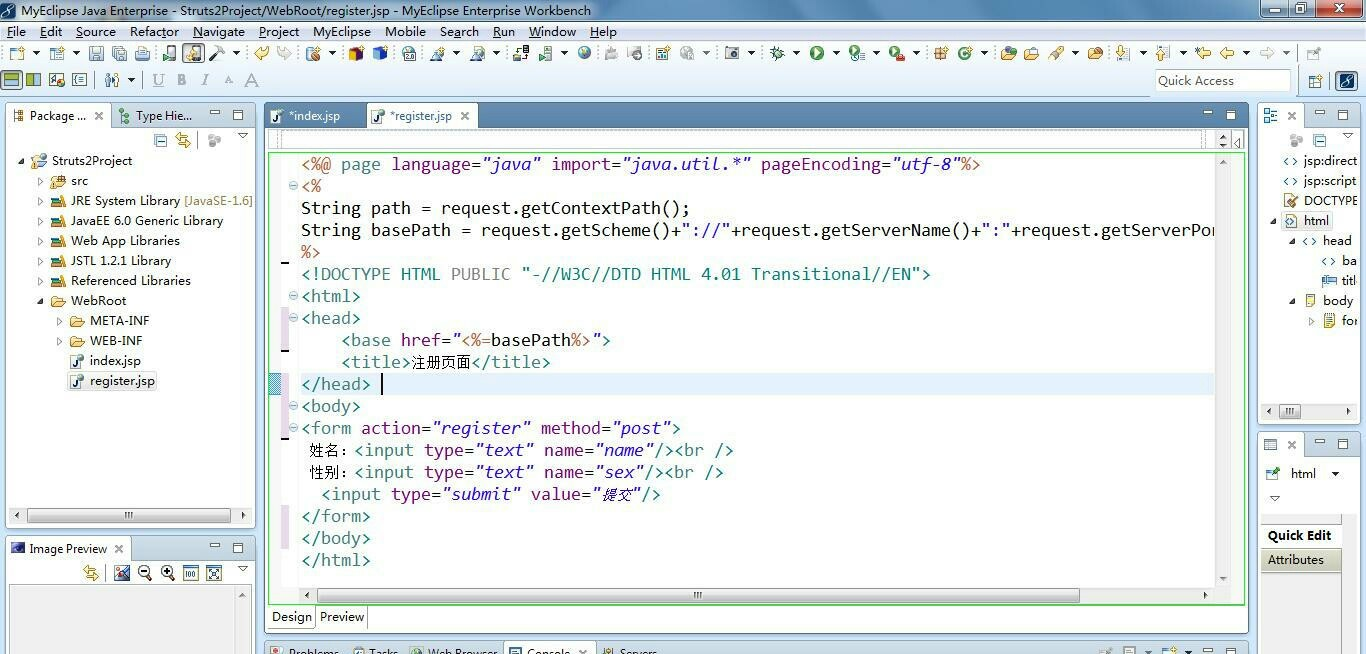Expand the WEB-INF folder node
Viewport: 1366px width, 654px height.
coord(60,341)
